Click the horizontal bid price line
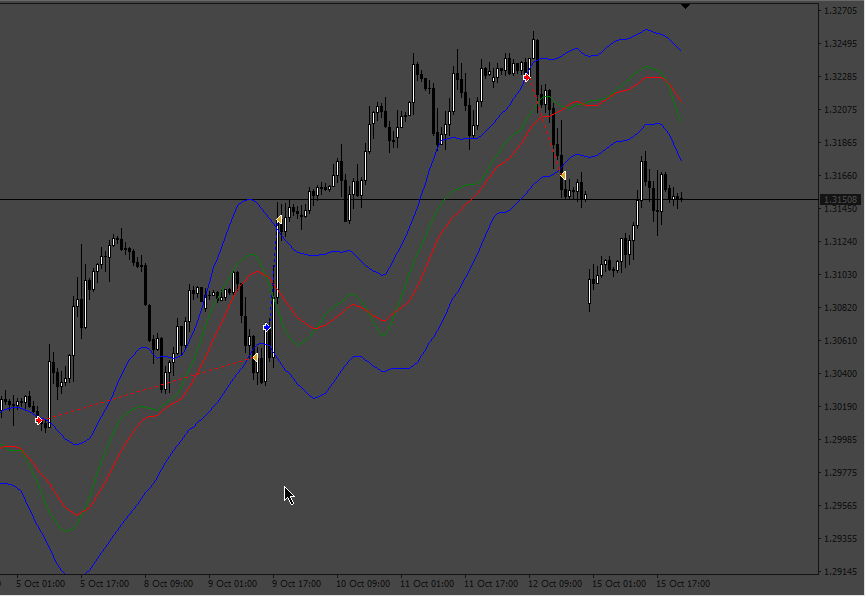The image size is (866, 596). (409, 199)
